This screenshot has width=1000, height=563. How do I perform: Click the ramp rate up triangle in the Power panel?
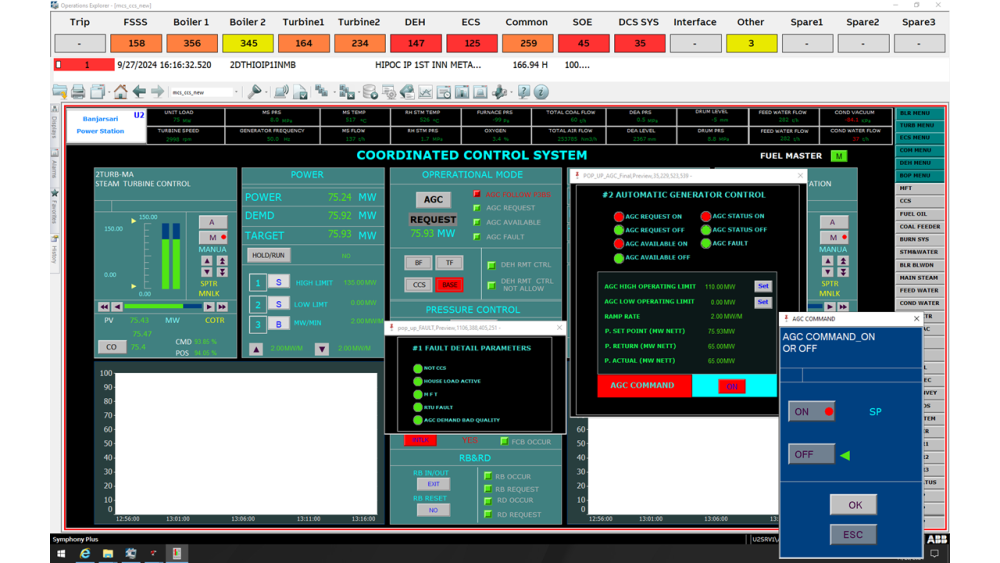coord(256,349)
